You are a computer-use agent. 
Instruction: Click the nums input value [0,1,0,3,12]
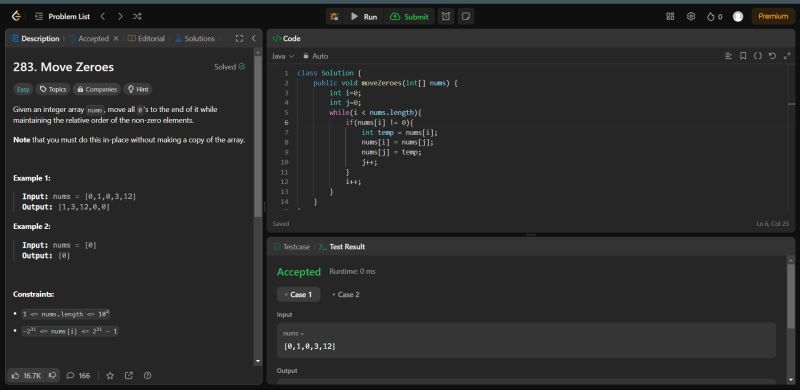[x=310, y=346]
